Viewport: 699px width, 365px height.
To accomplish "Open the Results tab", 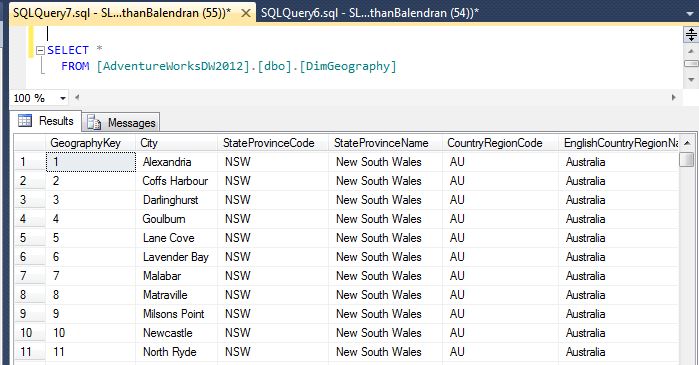I will 45,121.
